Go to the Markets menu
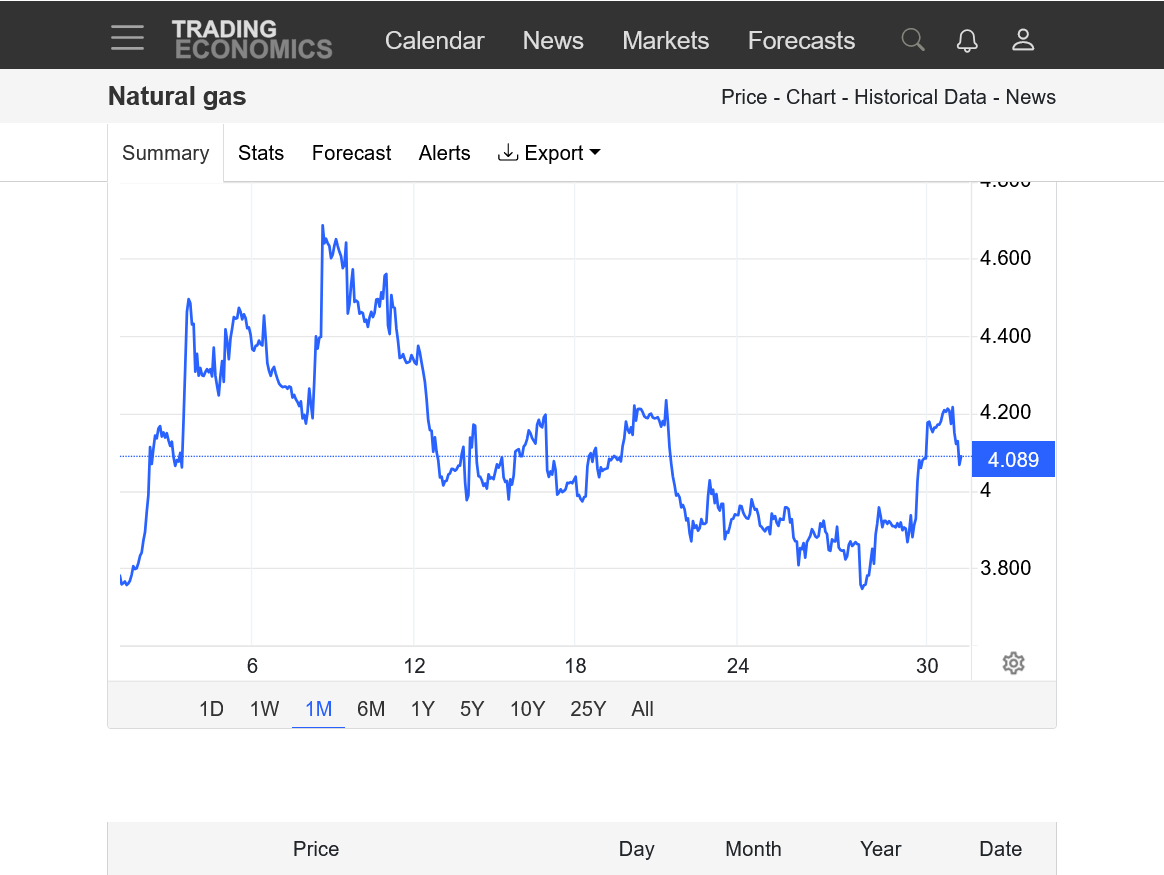This screenshot has width=1164, height=875. (665, 41)
